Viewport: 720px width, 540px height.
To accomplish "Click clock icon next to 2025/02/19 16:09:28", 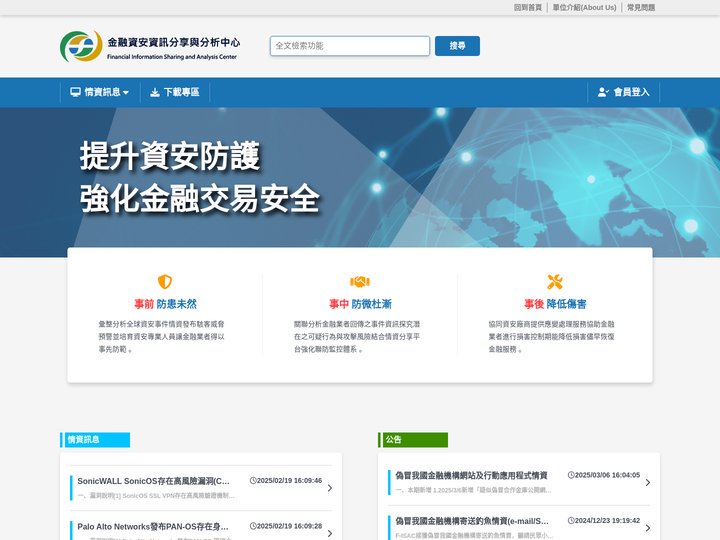I will click(253, 526).
